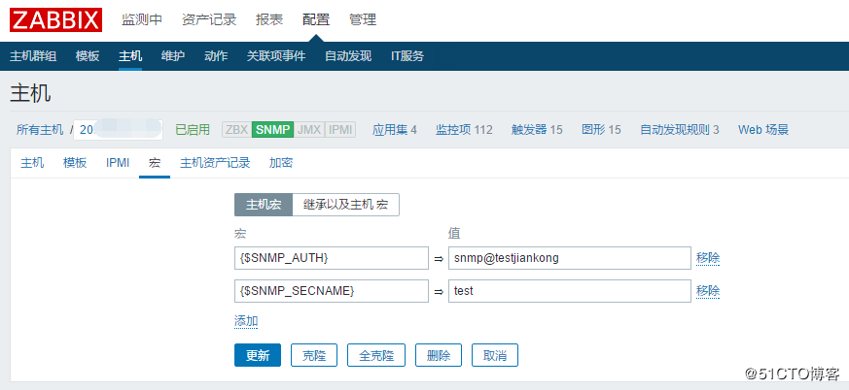Image resolution: width=849 pixels, height=390 pixels.
Task: Click the ZBX availability indicator
Action: tap(237, 130)
